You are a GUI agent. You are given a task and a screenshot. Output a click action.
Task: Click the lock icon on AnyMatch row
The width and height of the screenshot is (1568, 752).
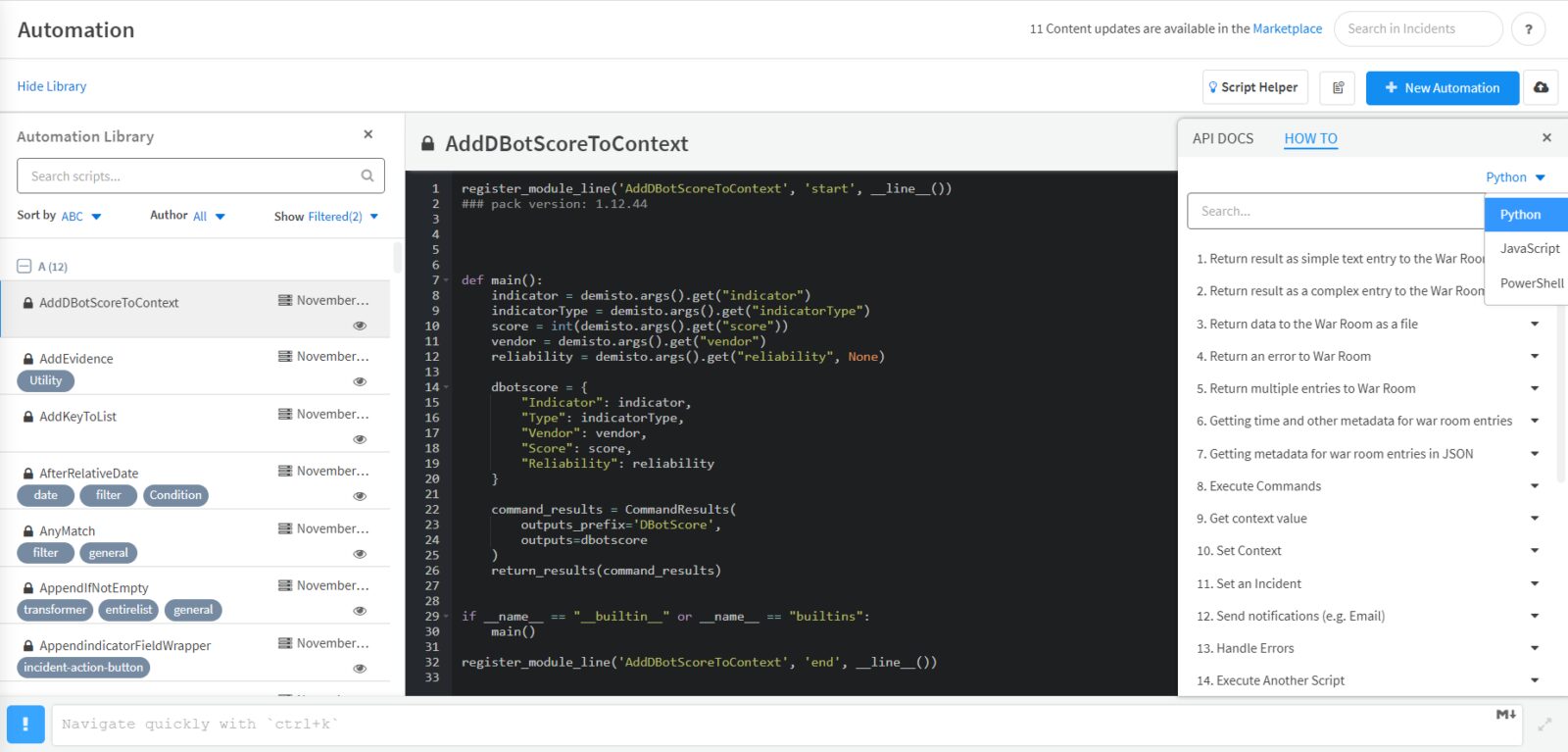28,531
